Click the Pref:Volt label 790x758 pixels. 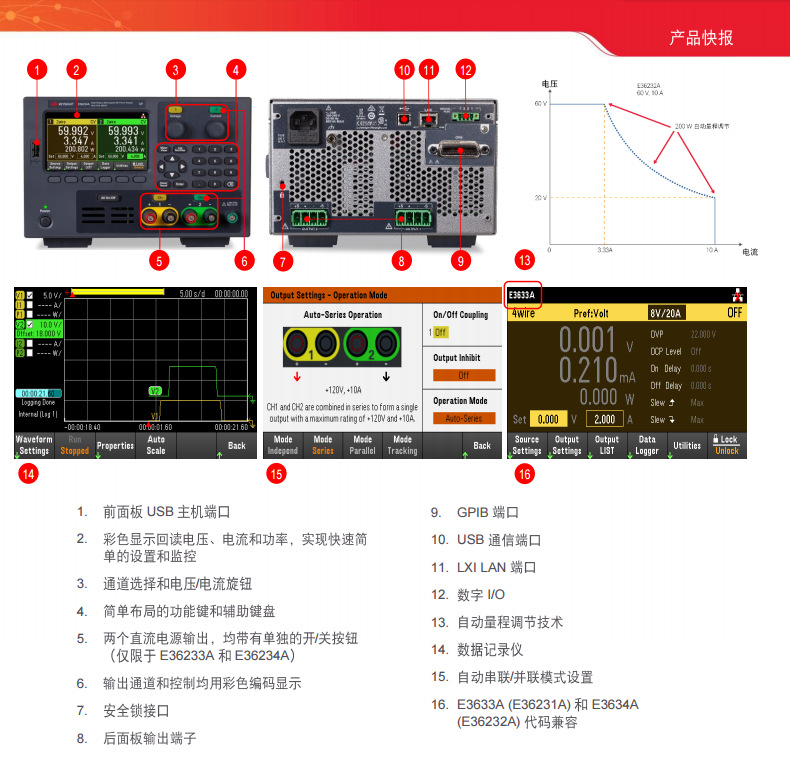tap(591, 313)
